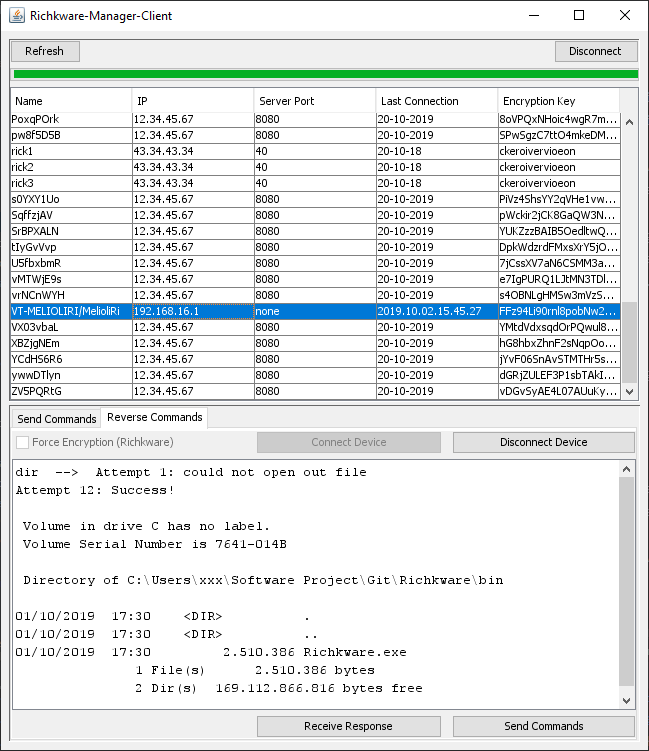Select the vMTWjE9s device row
The image size is (649, 751).
click(316, 279)
